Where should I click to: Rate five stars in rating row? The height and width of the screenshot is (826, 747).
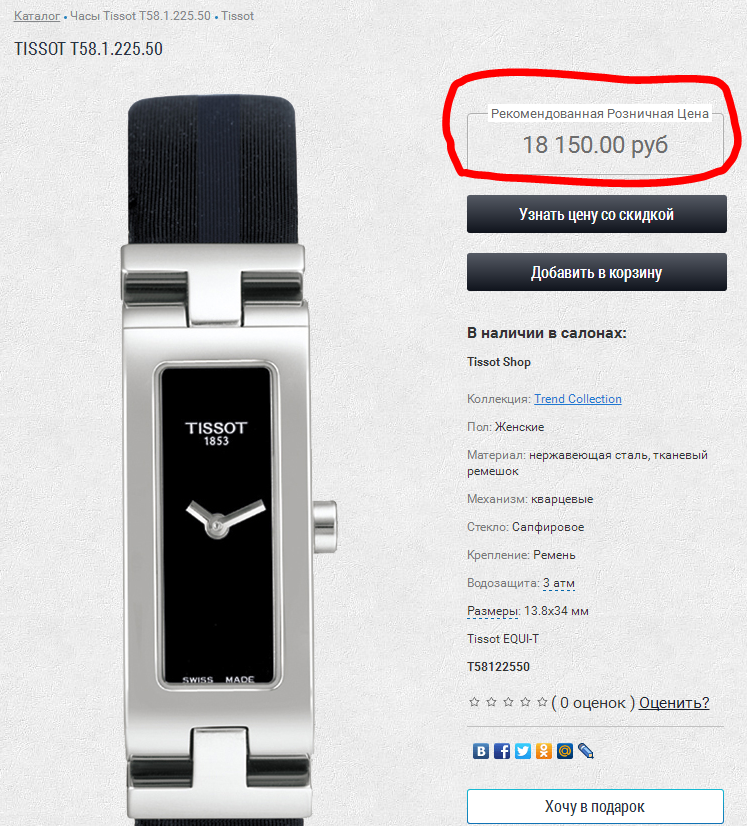[542, 702]
